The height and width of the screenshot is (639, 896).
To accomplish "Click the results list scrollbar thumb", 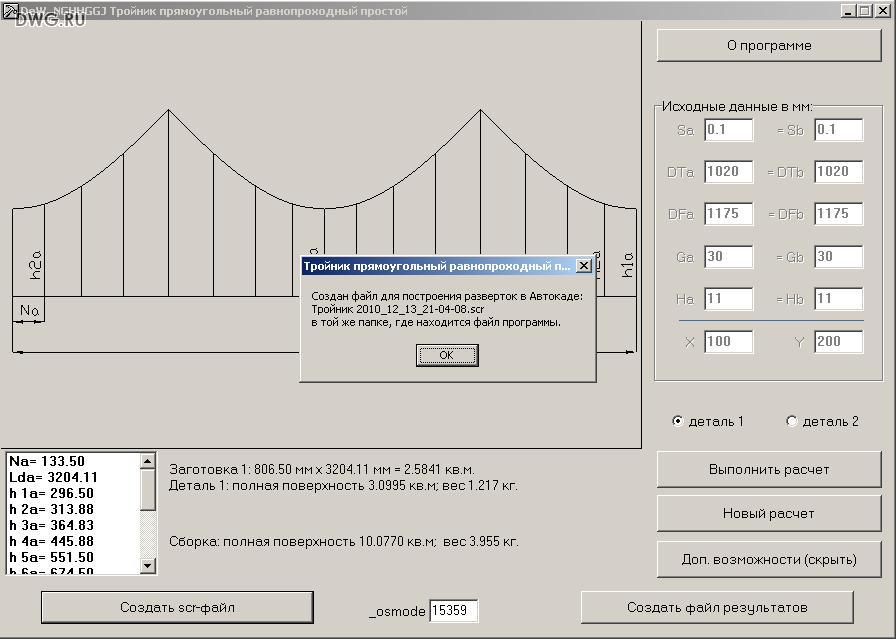I will click(147, 490).
